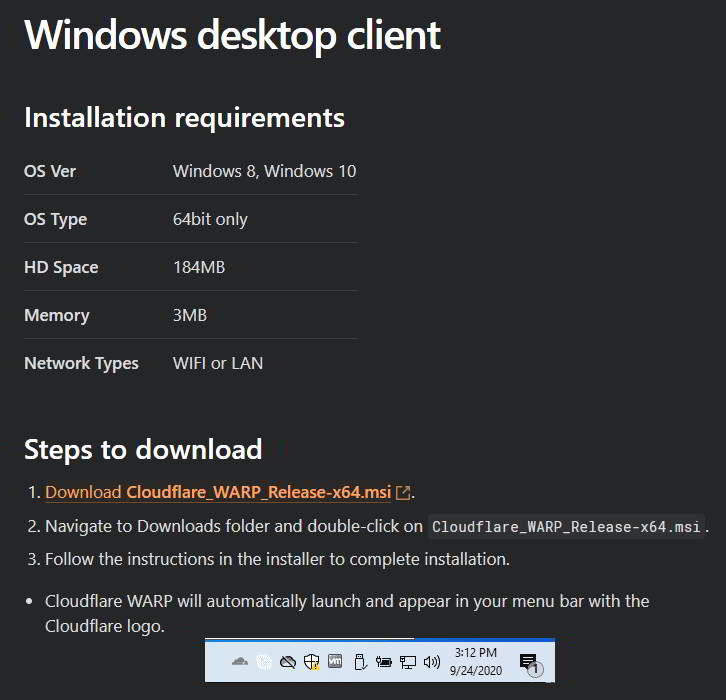Select the inline code Cloudflare_WARP_Release-x64.msi in step 2

click(566, 526)
